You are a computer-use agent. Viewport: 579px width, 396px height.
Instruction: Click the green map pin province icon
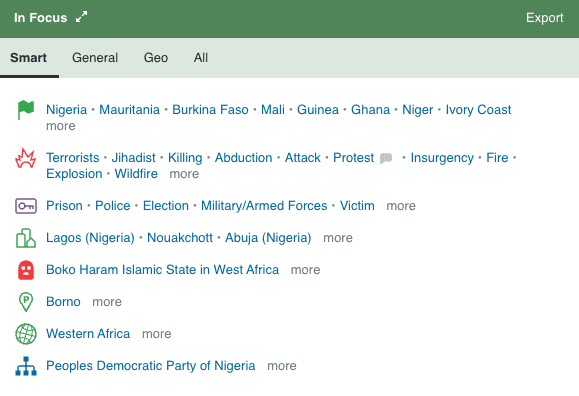pyautogui.click(x=26, y=302)
